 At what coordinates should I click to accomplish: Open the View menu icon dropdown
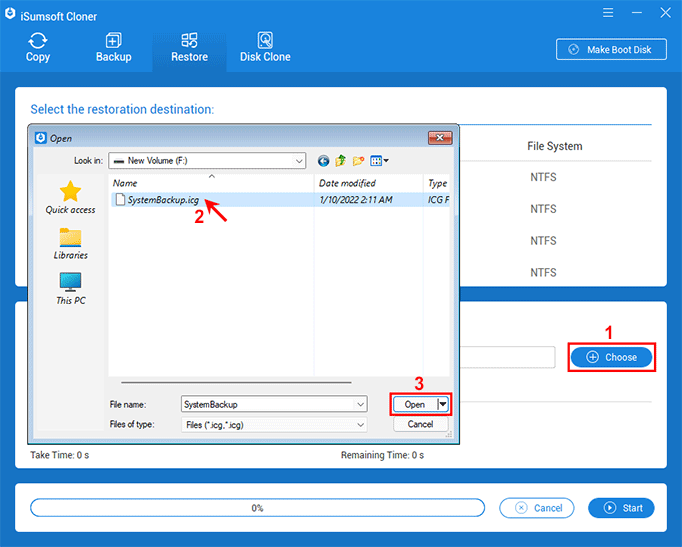[x=379, y=161]
